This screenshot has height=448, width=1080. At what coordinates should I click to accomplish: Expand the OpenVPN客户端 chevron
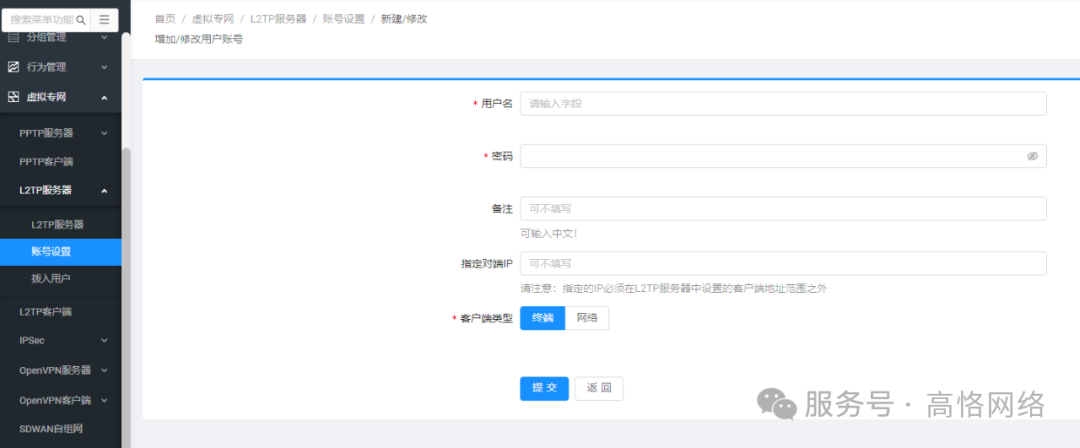[104, 400]
